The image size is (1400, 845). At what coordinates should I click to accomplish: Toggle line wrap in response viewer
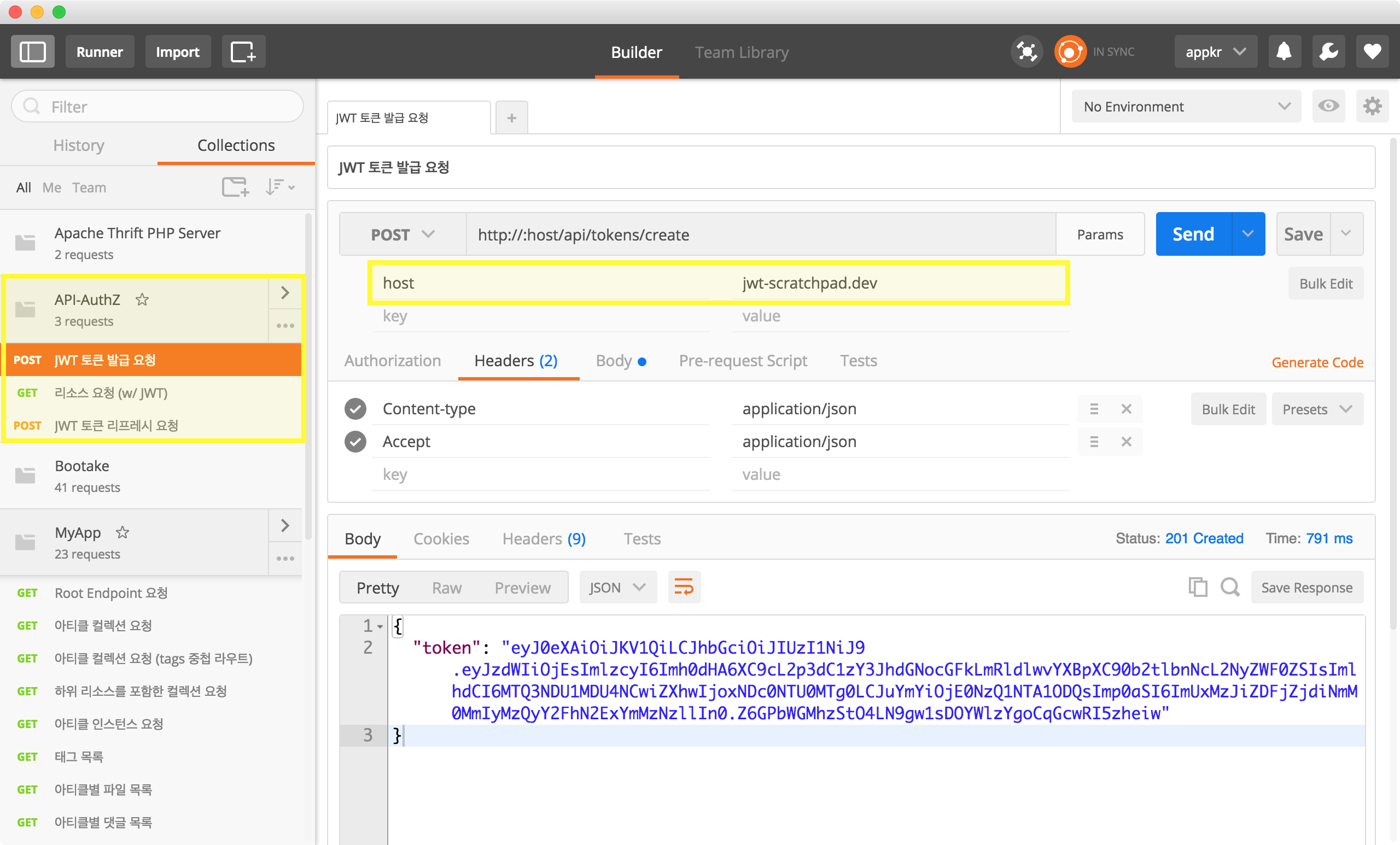pos(684,587)
